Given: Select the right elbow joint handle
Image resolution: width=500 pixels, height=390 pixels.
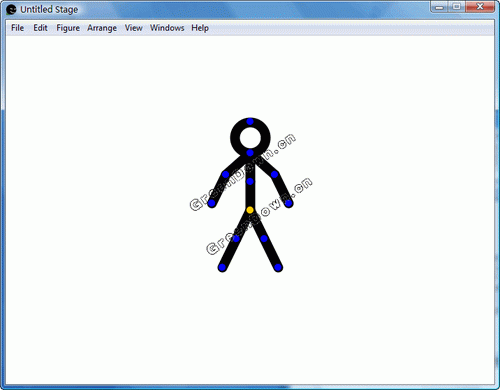Looking at the screenshot, I should click(274, 174).
